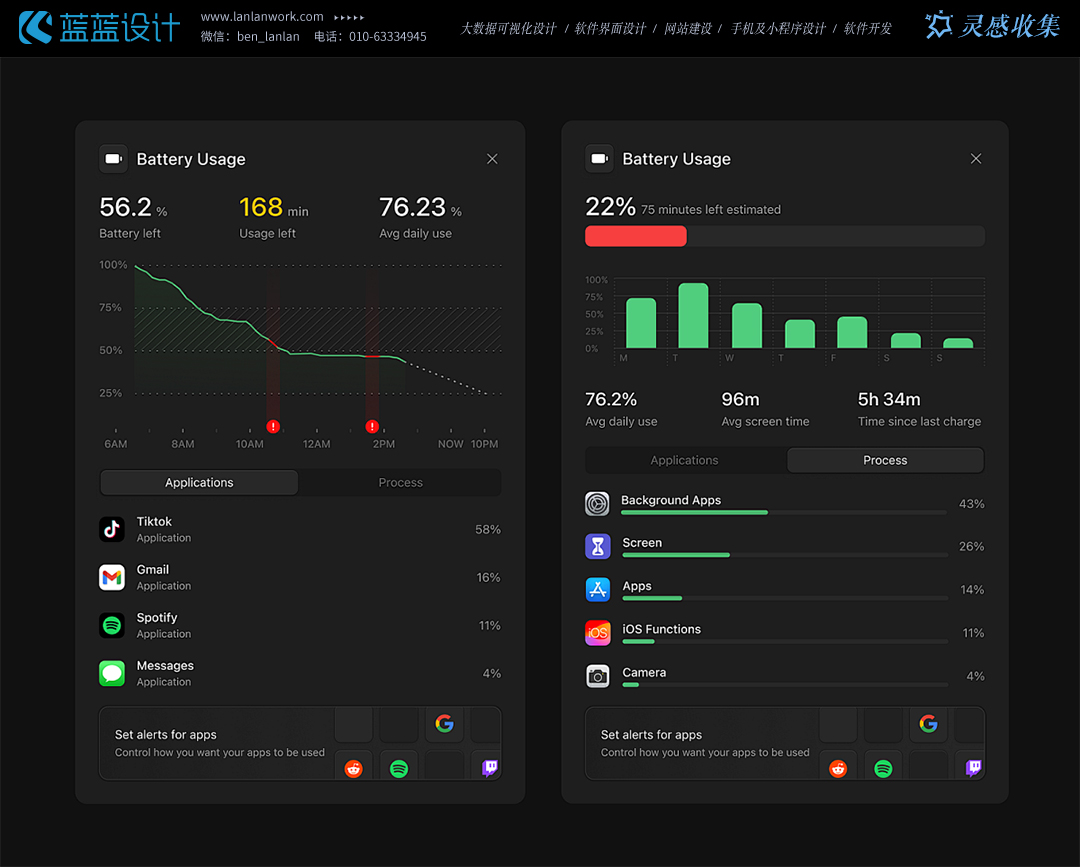The width and height of the screenshot is (1080, 867).
Task: Click the Gmail app icon
Action: tap(112, 577)
